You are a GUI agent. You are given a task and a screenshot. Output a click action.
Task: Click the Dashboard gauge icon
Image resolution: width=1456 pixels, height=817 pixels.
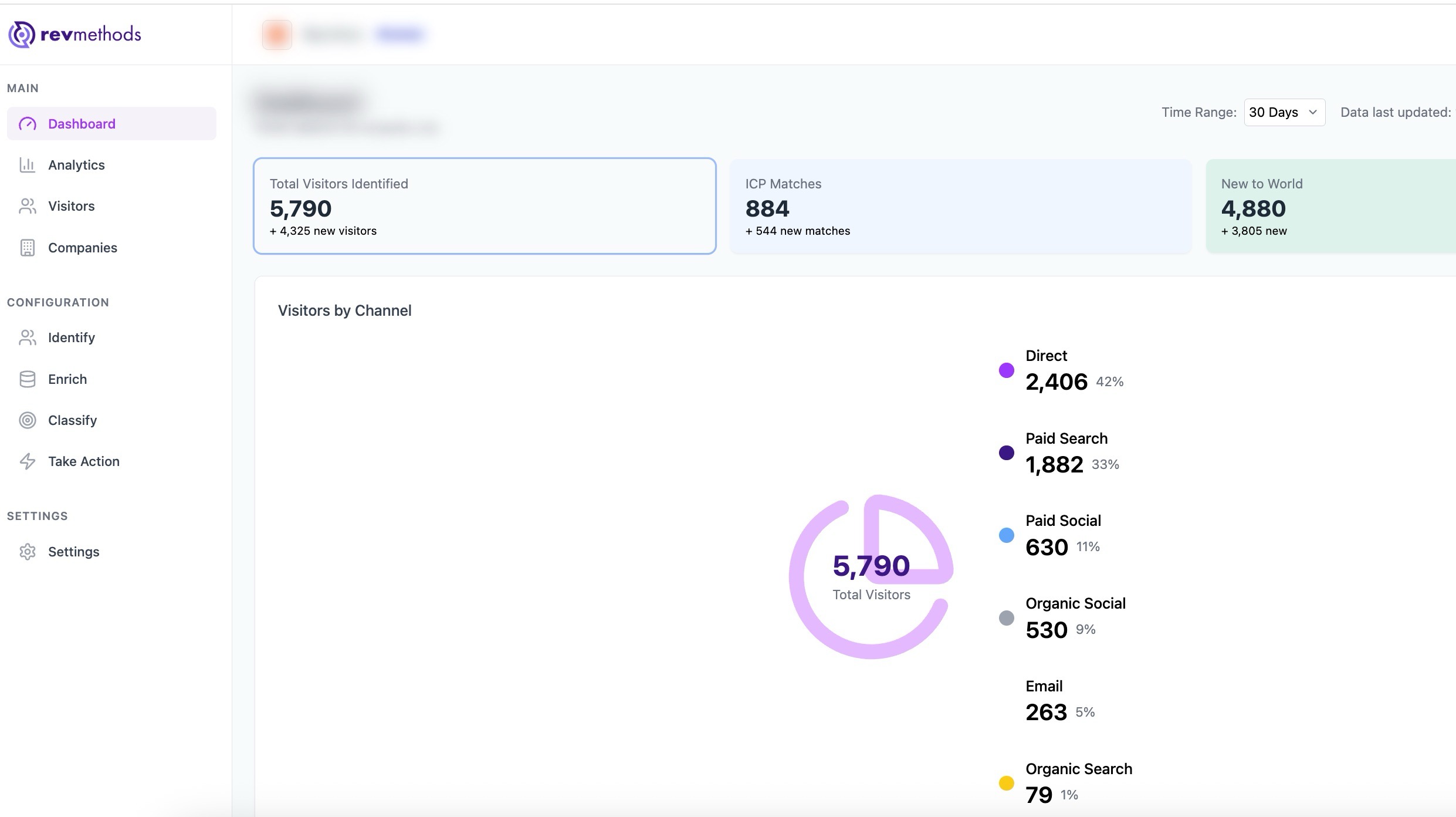coord(28,124)
